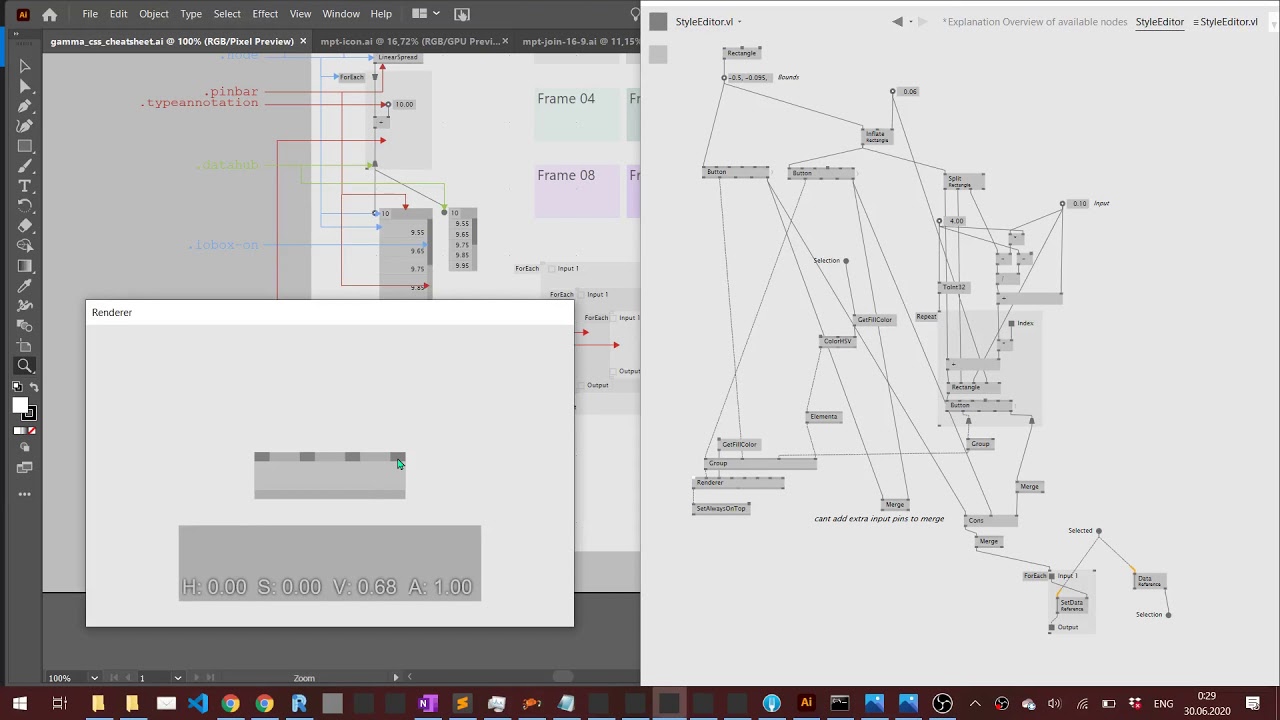Open OneNote from the taskbar

[x=427, y=704]
